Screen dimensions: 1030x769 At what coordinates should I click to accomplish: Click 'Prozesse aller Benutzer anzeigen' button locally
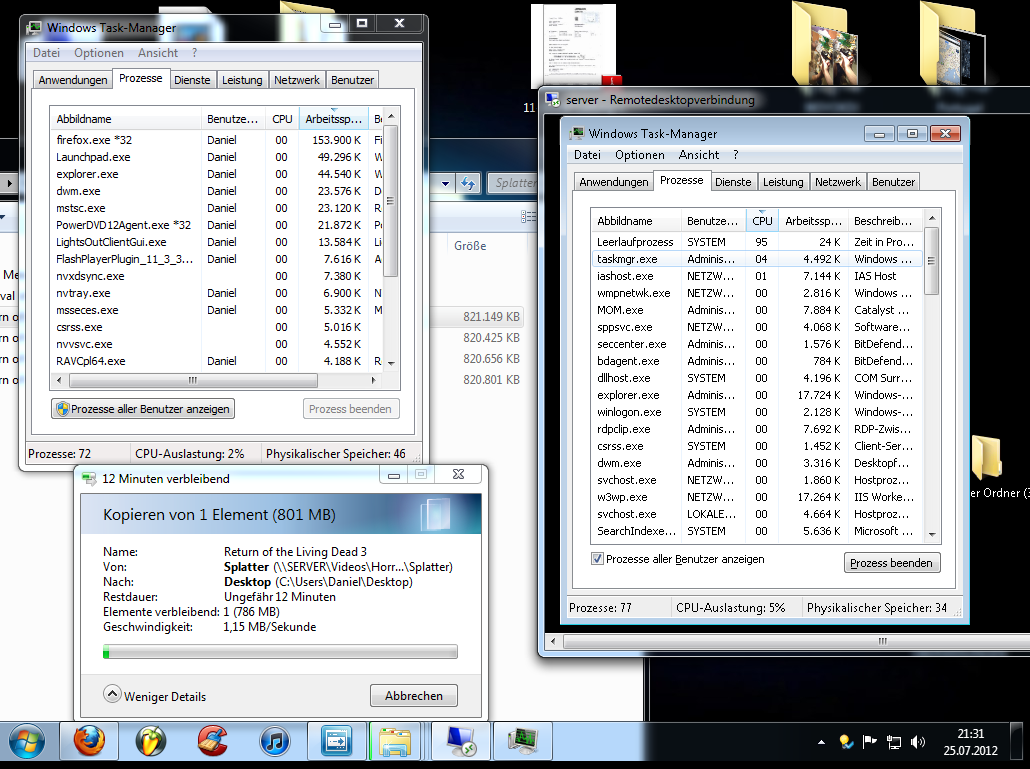pyautogui.click(x=143, y=408)
